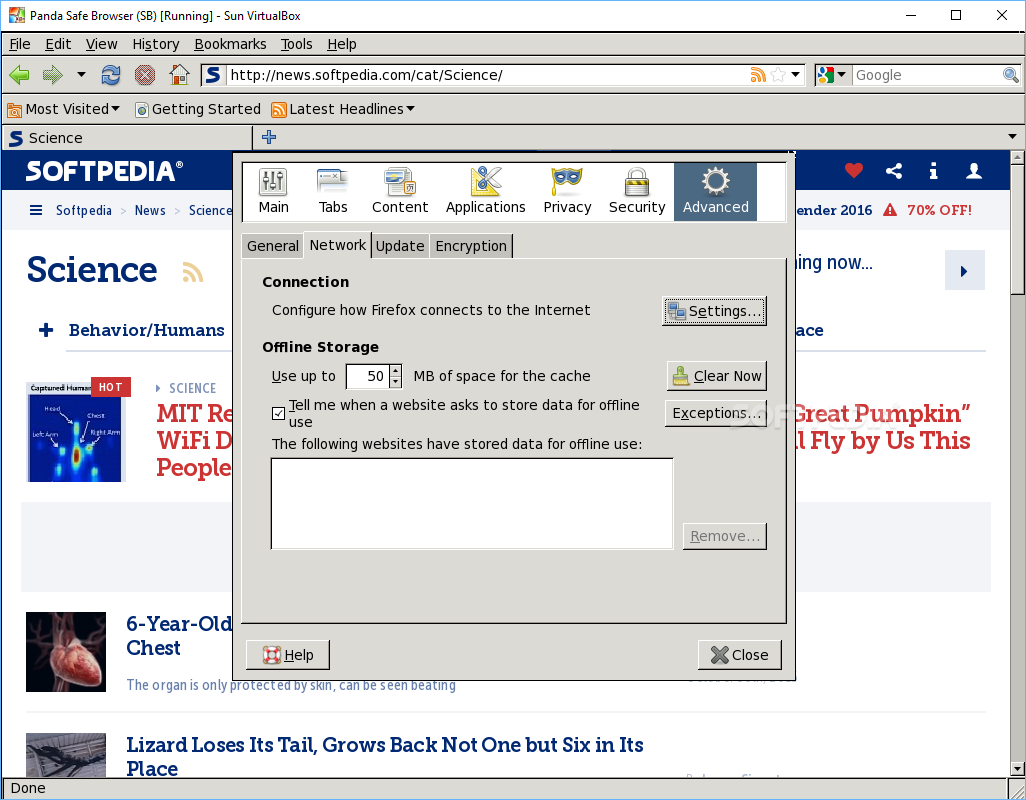Click the Softpedia logo
Screen dimensions: 1026x800
[x=104, y=171]
